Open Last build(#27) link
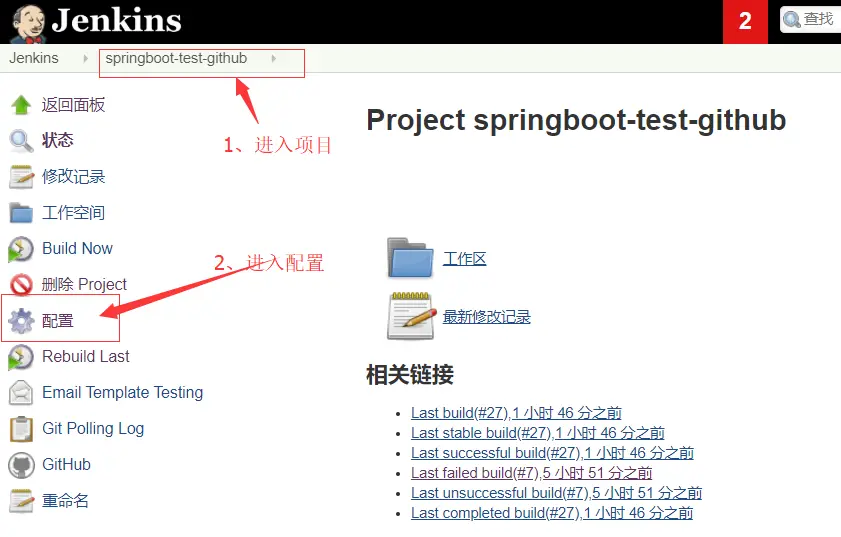Screen dimensions: 841x537 516,413
